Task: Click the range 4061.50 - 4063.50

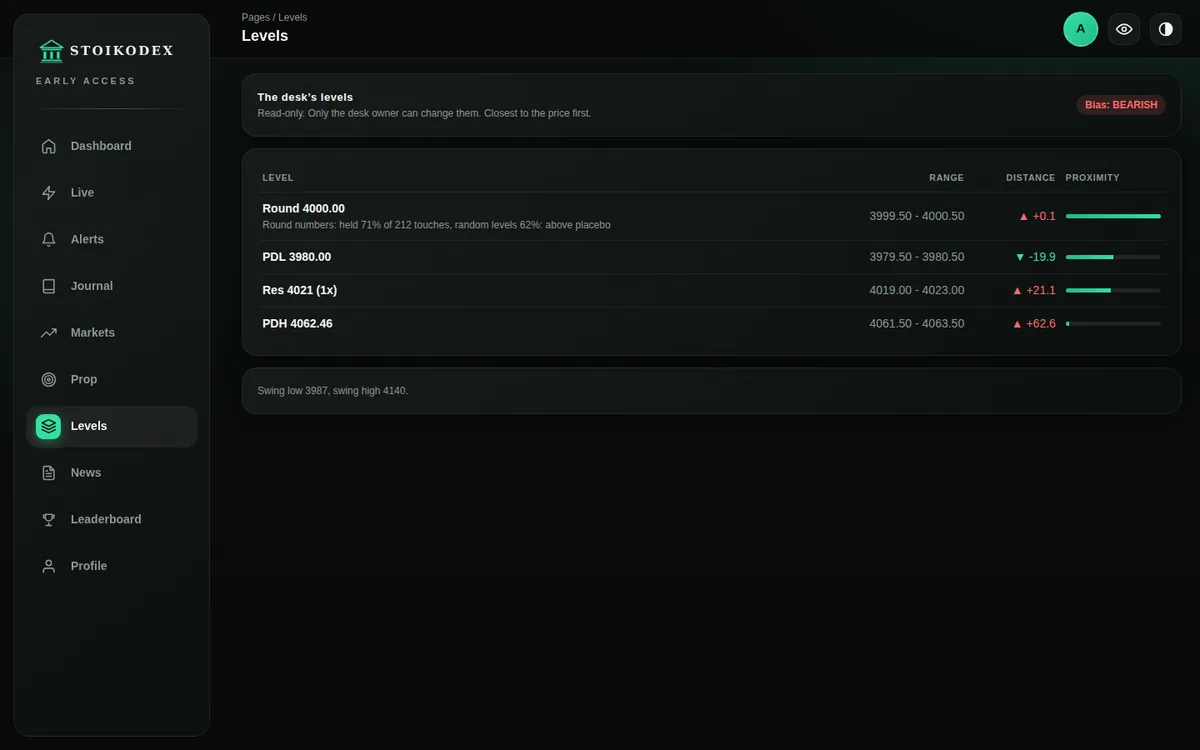Action: coord(917,324)
